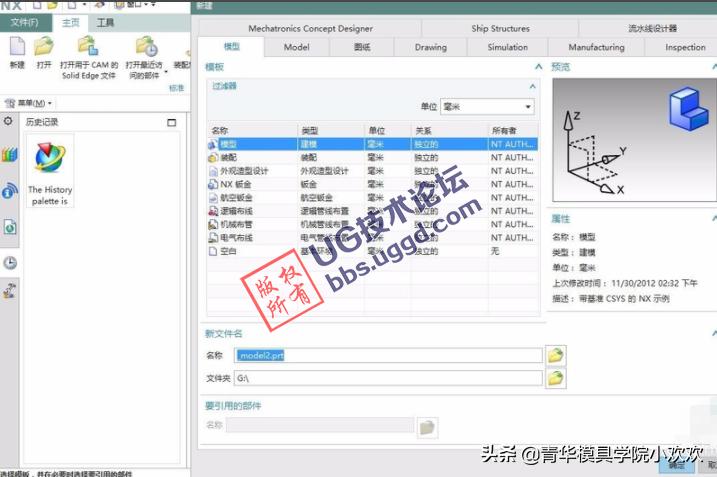Select the 航空钣金 template row
Image resolution: width=717 pixels, height=477 pixels.
pos(372,198)
